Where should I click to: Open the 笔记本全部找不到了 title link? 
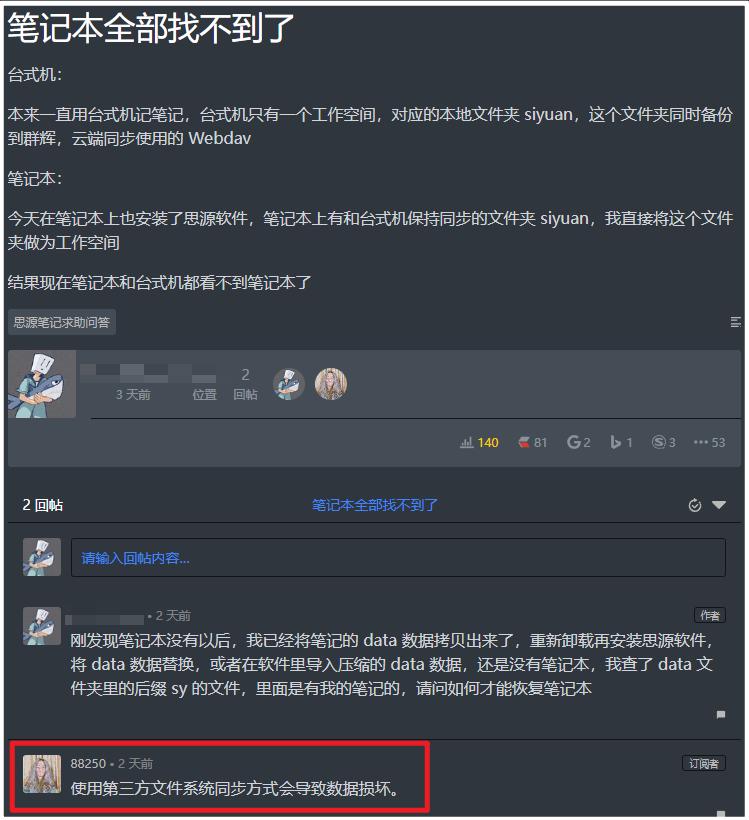(374, 505)
